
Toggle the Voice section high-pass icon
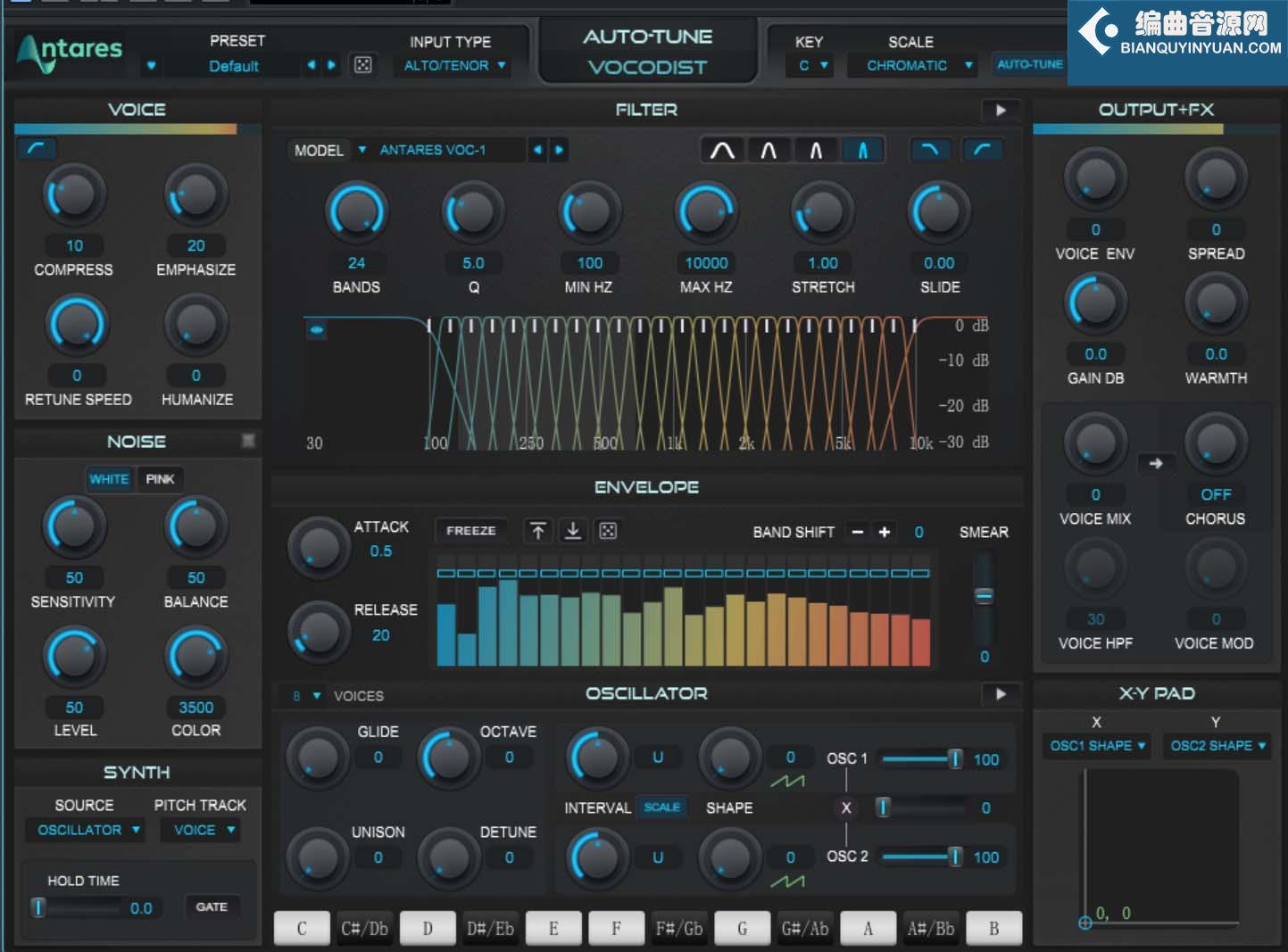[x=37, y=148]
